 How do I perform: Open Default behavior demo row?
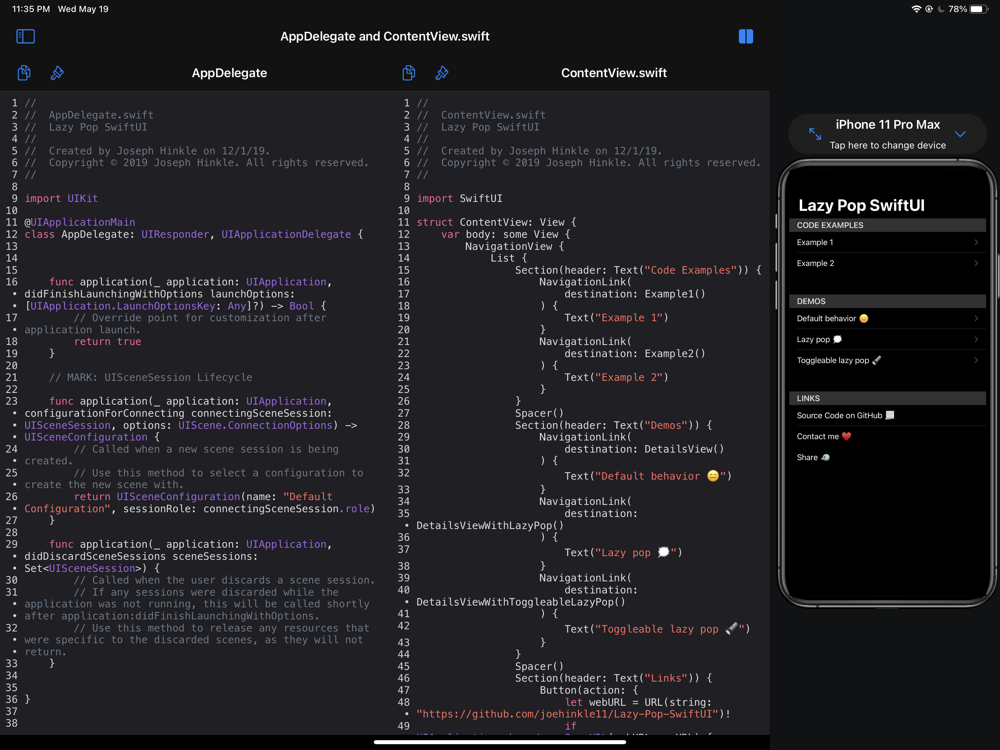pyautogui.click(x=887, y=318)
